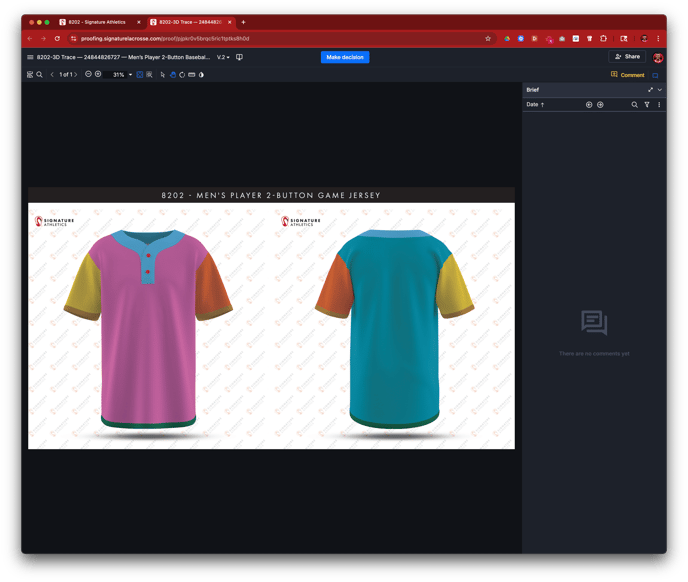Screen dimensions: 688x582
Task: Toggle the contrast half-circle icon in toolbar
Action: (201, 74)
